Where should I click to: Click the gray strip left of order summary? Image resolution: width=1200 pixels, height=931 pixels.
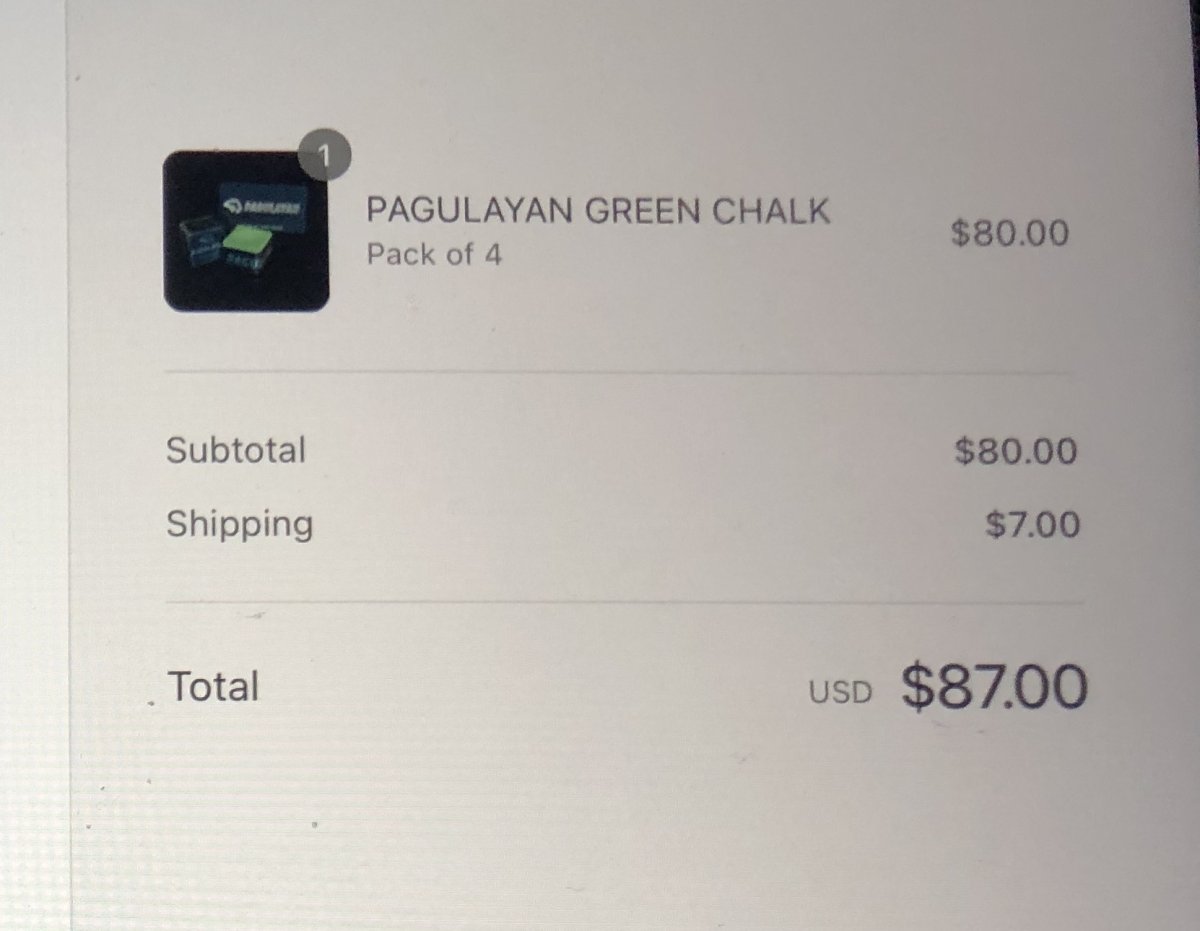(x=33, y=465)
